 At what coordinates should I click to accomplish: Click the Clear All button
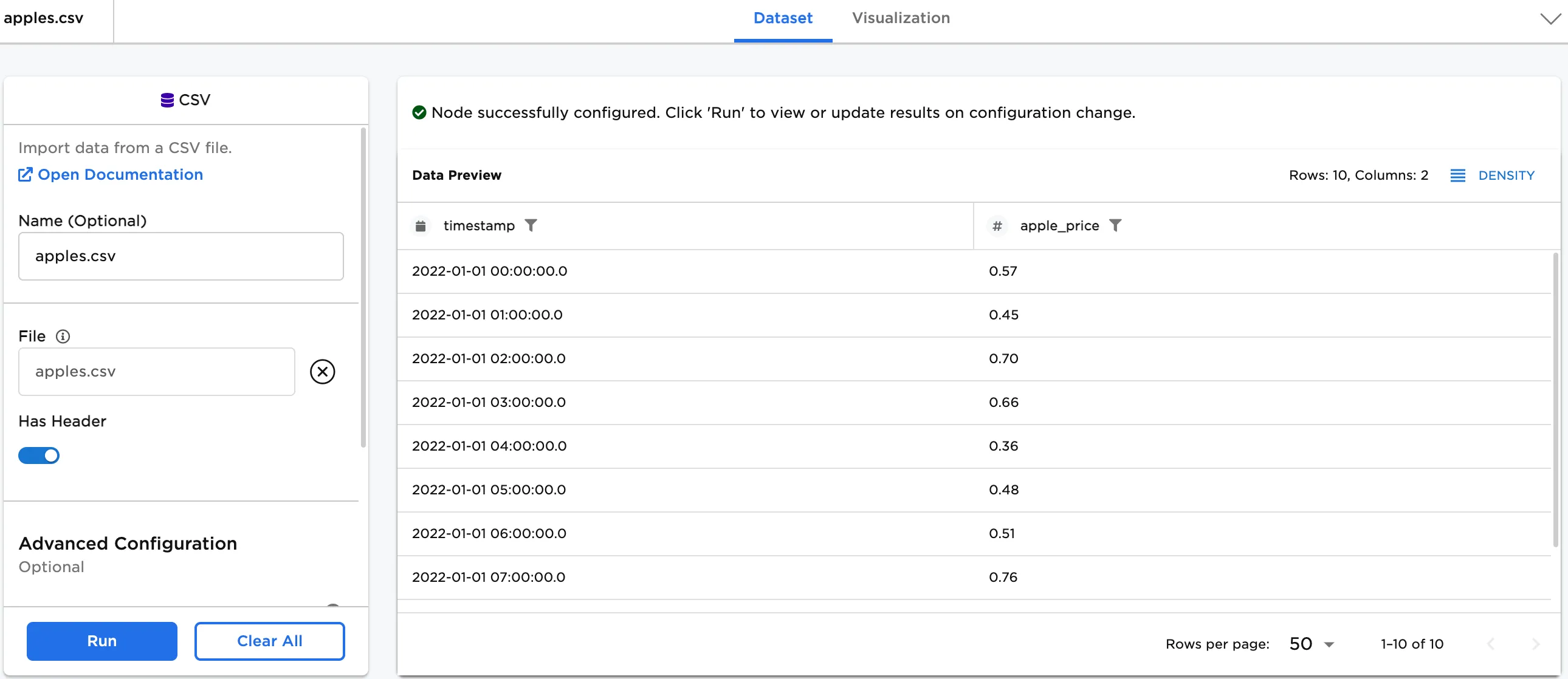coord(270,641)
